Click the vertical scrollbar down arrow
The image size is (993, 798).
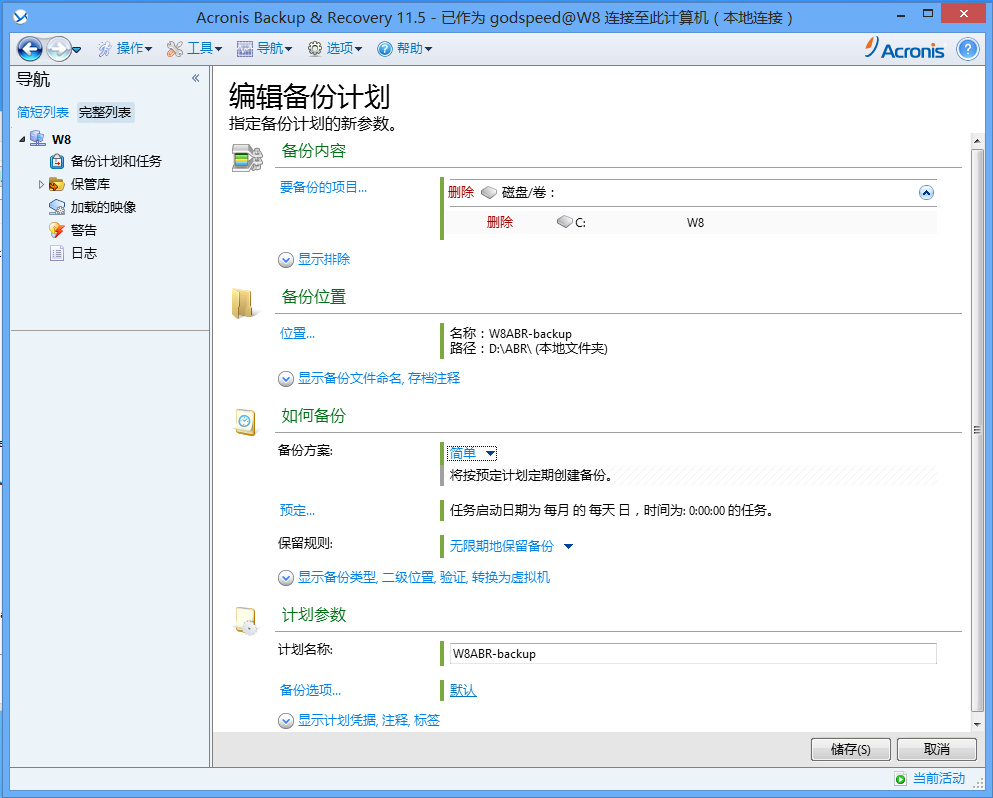977,724
